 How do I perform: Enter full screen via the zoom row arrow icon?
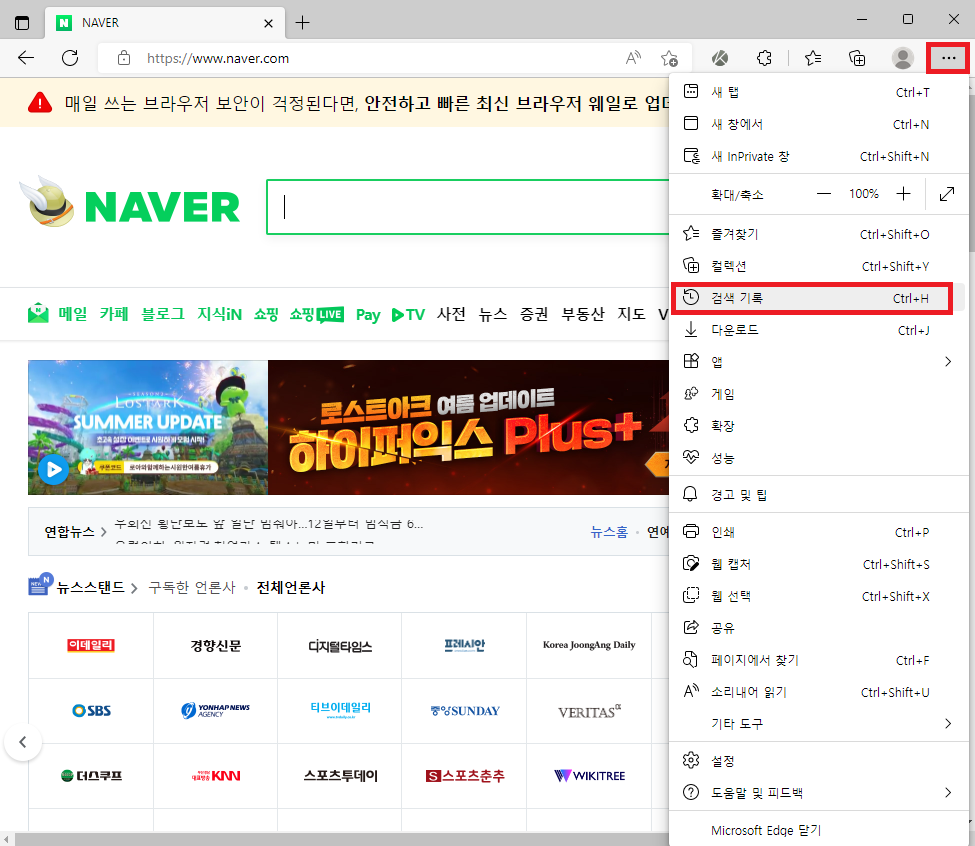tap(946, 194)
